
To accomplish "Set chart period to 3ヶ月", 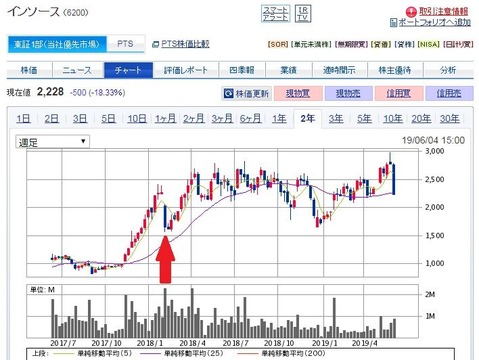I will coord(222,119).
